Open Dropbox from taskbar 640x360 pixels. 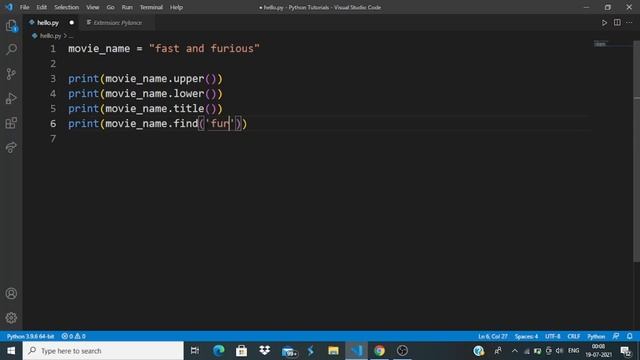[264, 351]
